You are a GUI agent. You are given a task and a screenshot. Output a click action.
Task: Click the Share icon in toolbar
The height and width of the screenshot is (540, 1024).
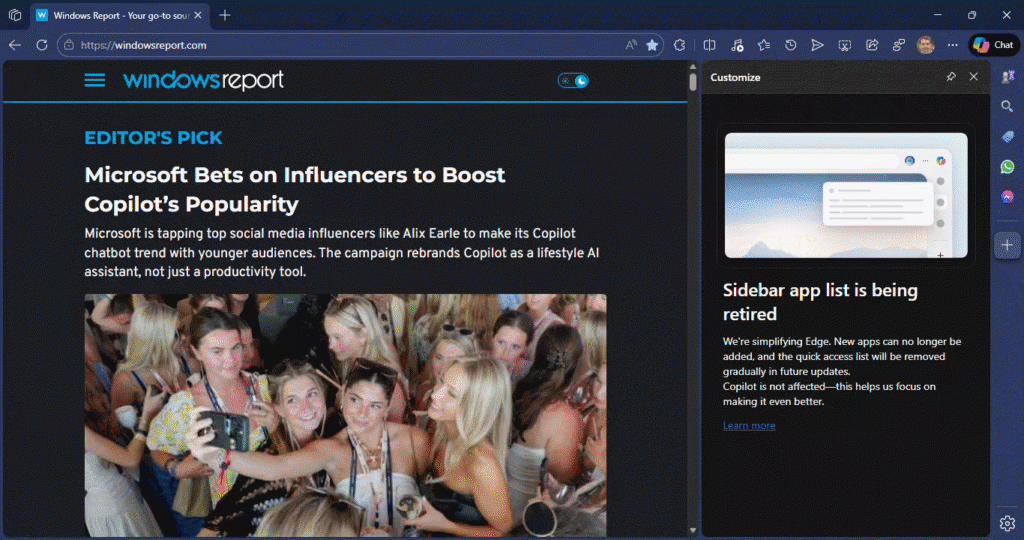(x=872, y=45)
